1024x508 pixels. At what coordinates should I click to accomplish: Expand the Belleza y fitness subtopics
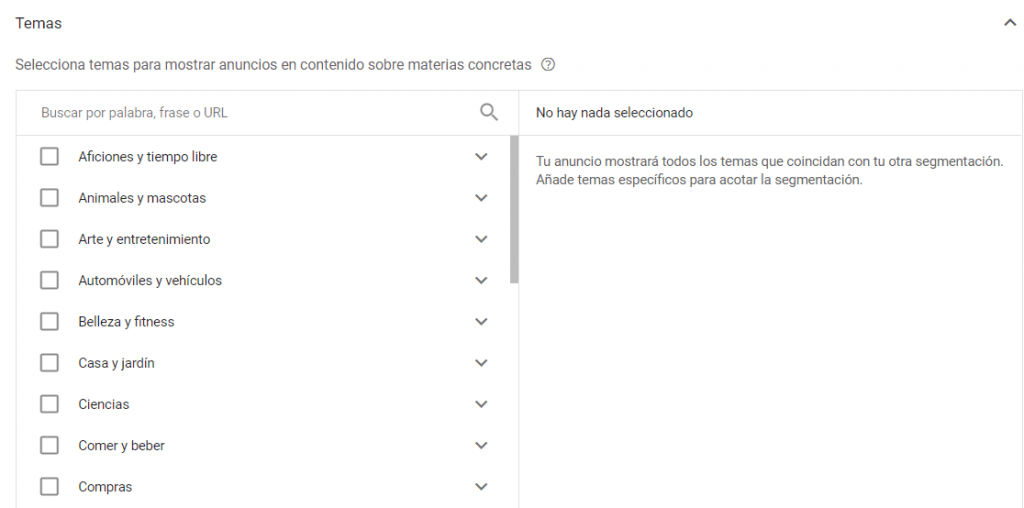pos(481,322)
